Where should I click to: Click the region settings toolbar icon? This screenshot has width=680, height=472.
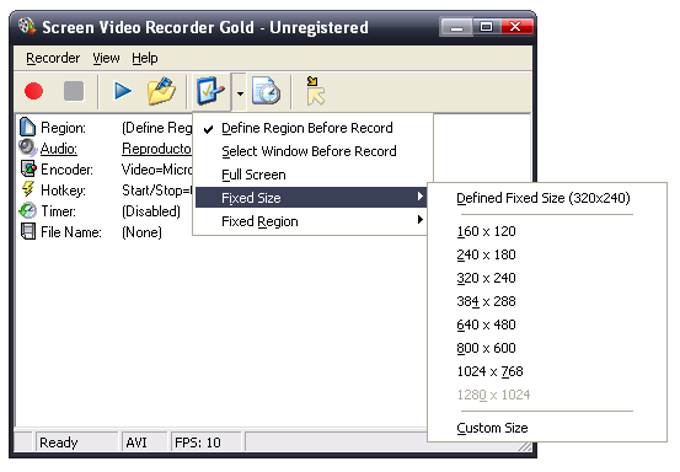(210, 91)
